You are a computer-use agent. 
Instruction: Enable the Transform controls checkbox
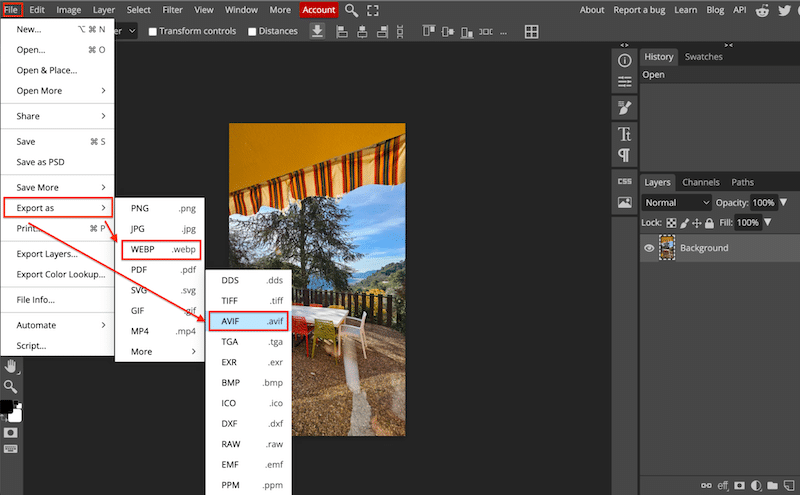pos(153,32)
